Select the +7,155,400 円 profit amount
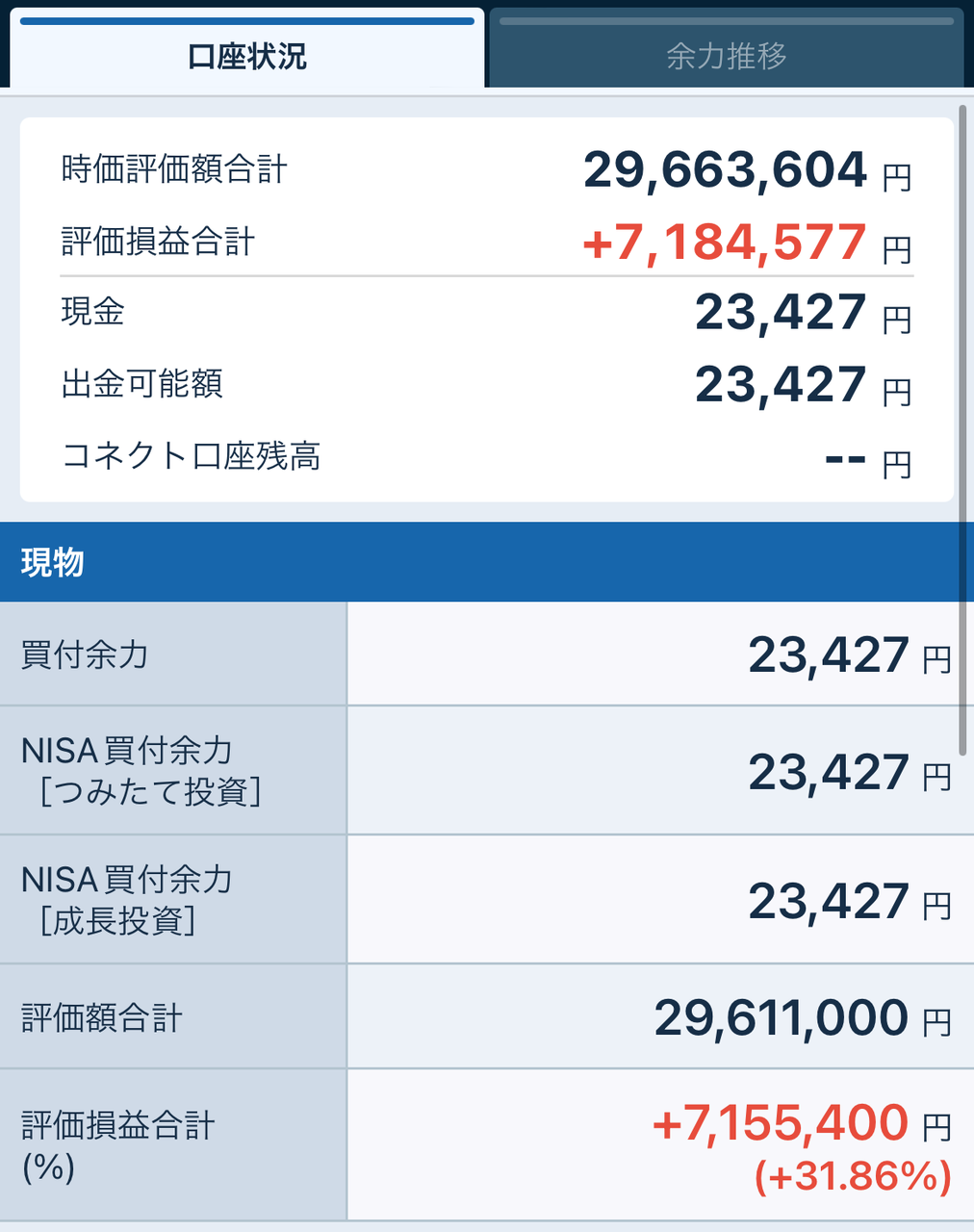 click(x=801, y=1123)
